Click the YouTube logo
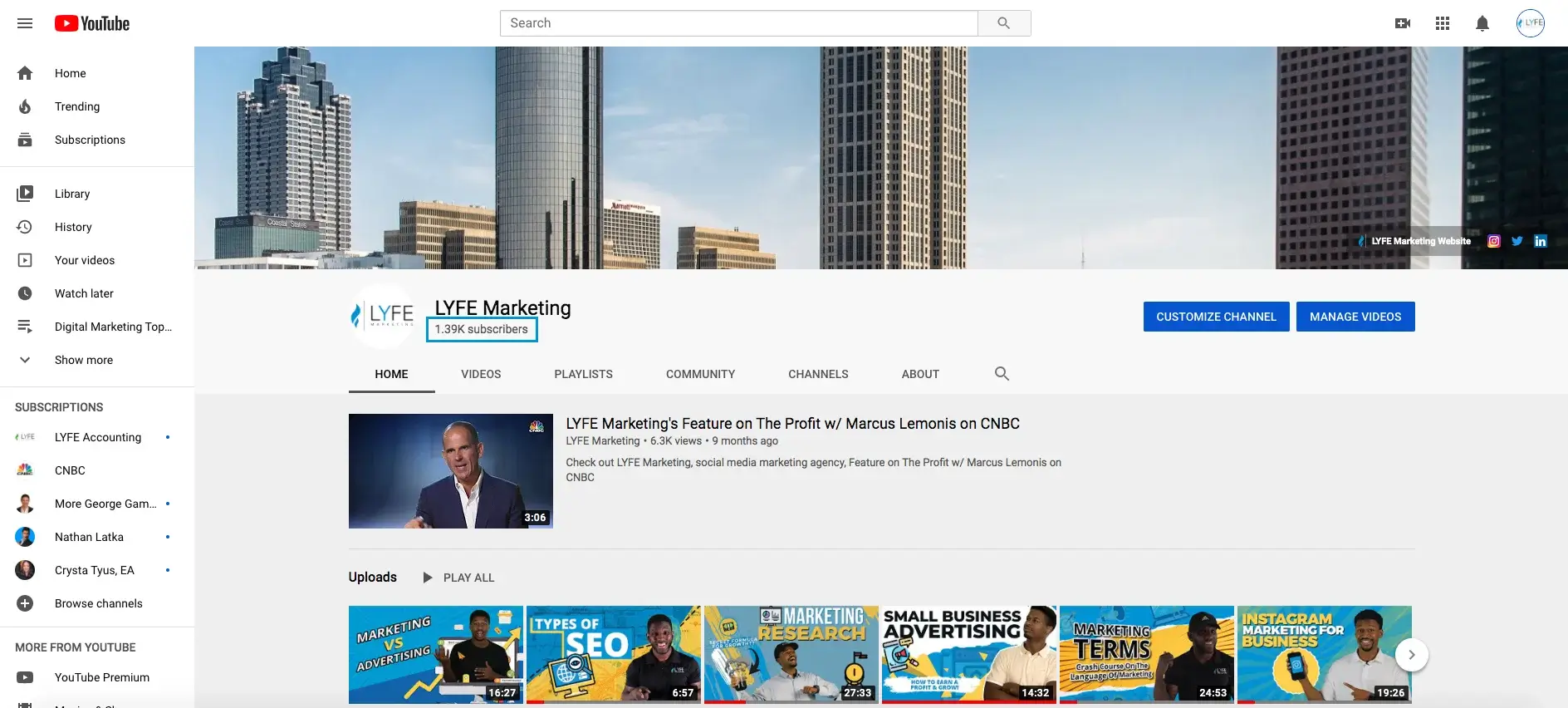The image size is (1568, 708). 92,23
